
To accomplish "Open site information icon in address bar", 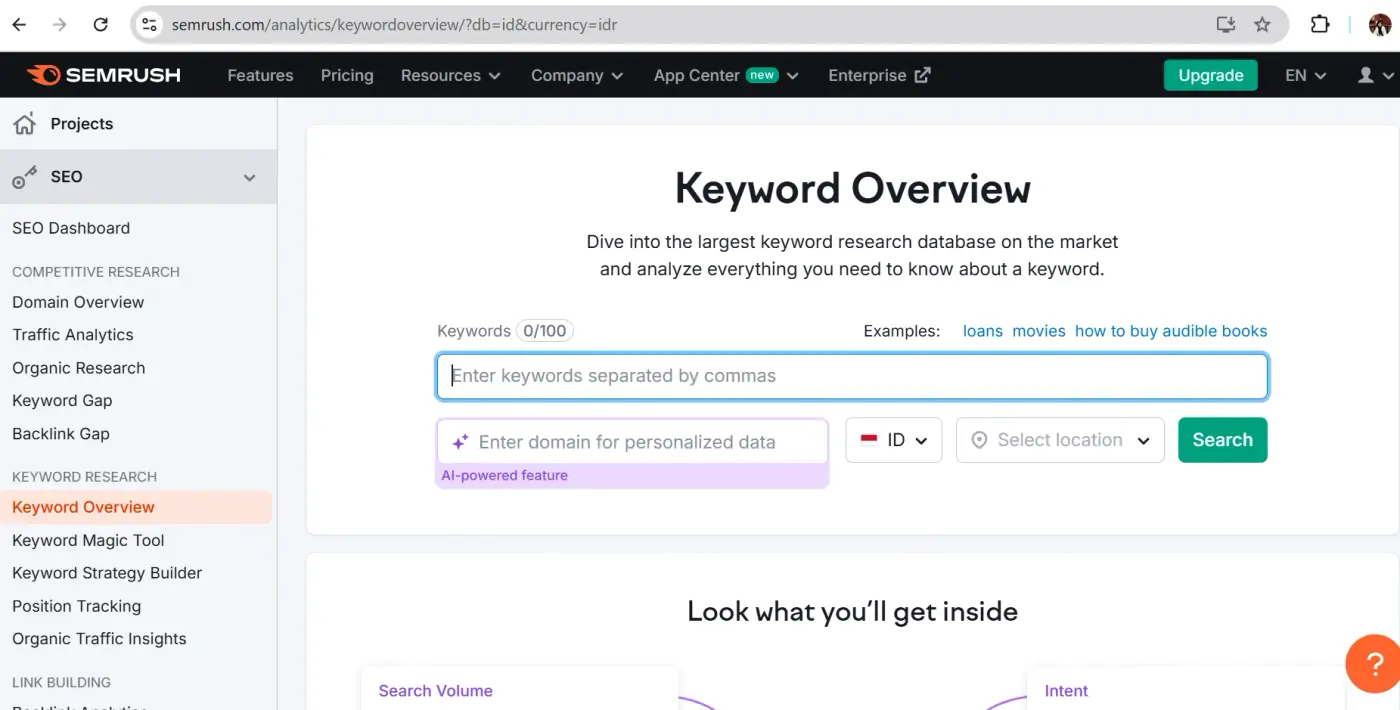I will (150, 25).
